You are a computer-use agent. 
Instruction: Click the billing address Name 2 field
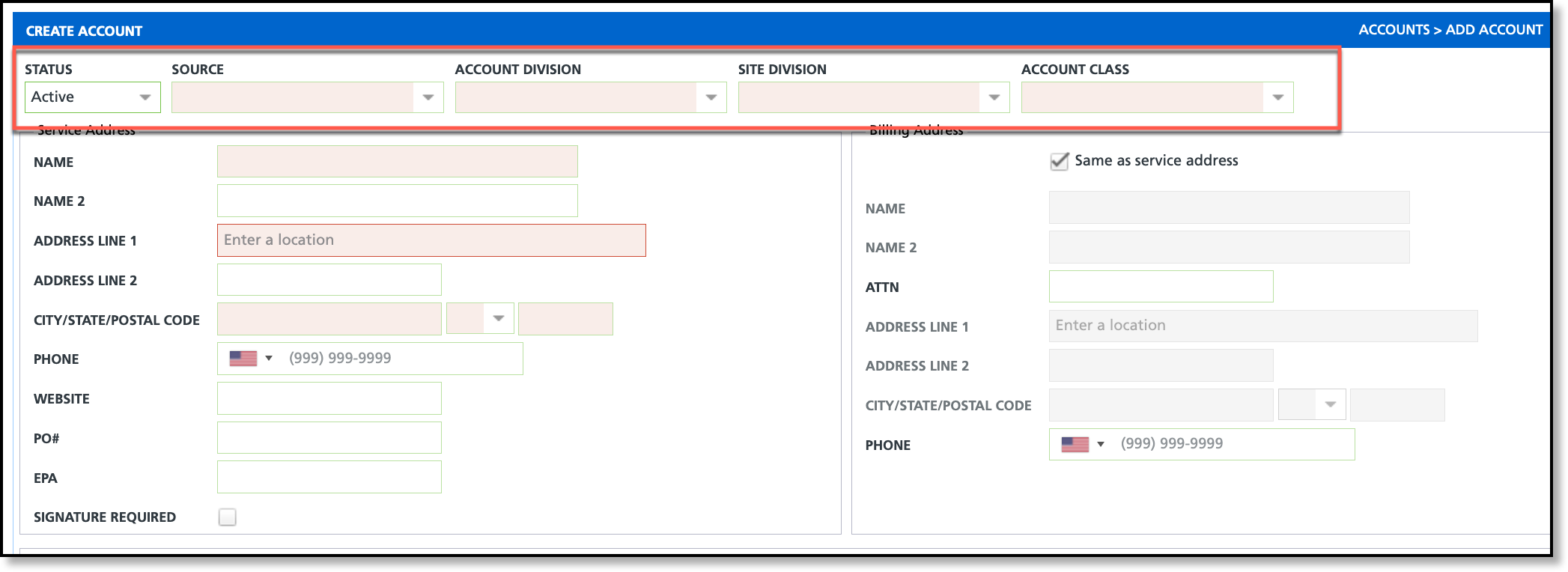pyautogui.click(x=1230, y=247)
